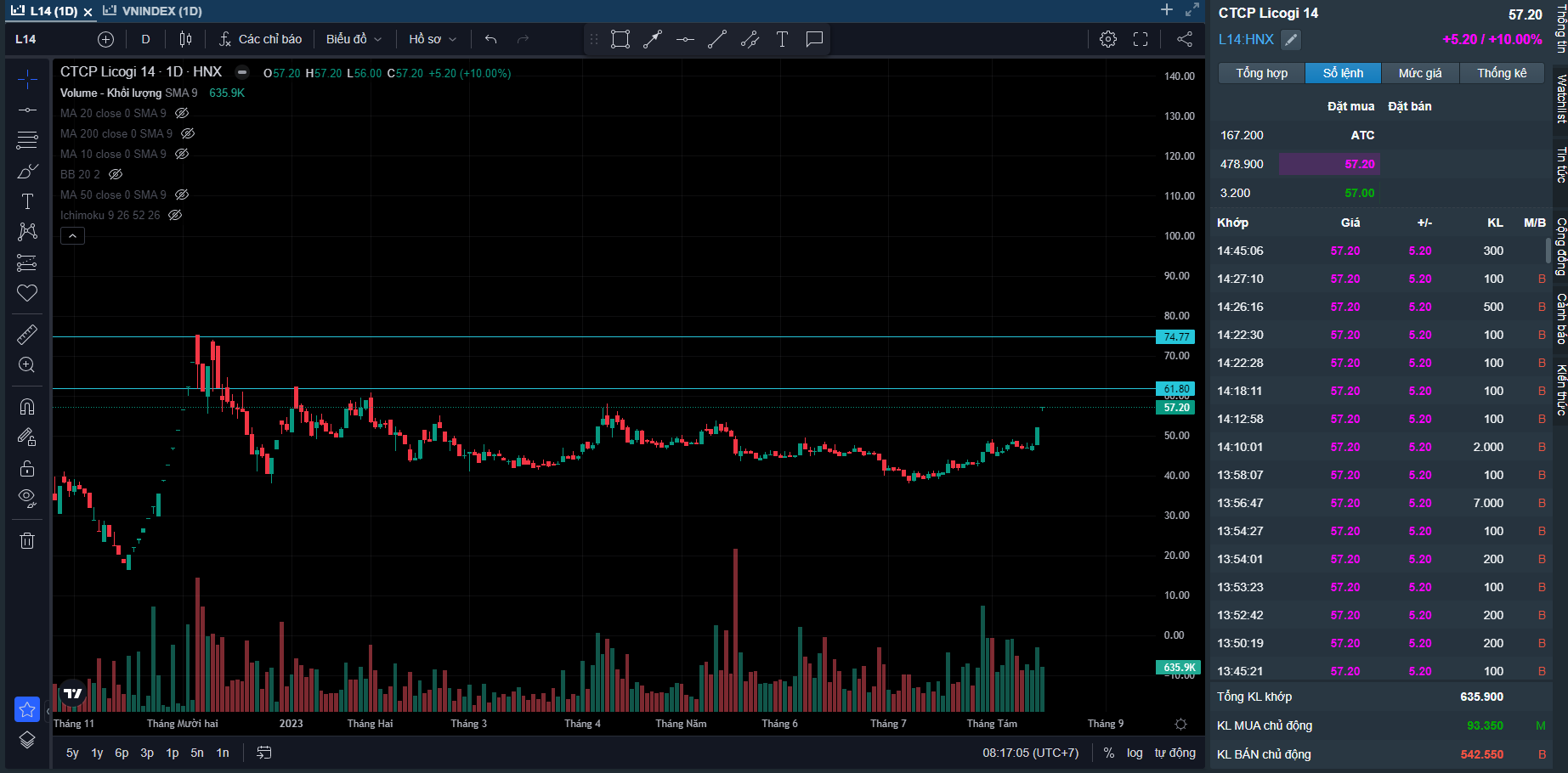Image resolution: width=1568 pixels, height=773 pixels.
Task: Enter fullscreen chart mode
Action: click(x=1141, y=39)
